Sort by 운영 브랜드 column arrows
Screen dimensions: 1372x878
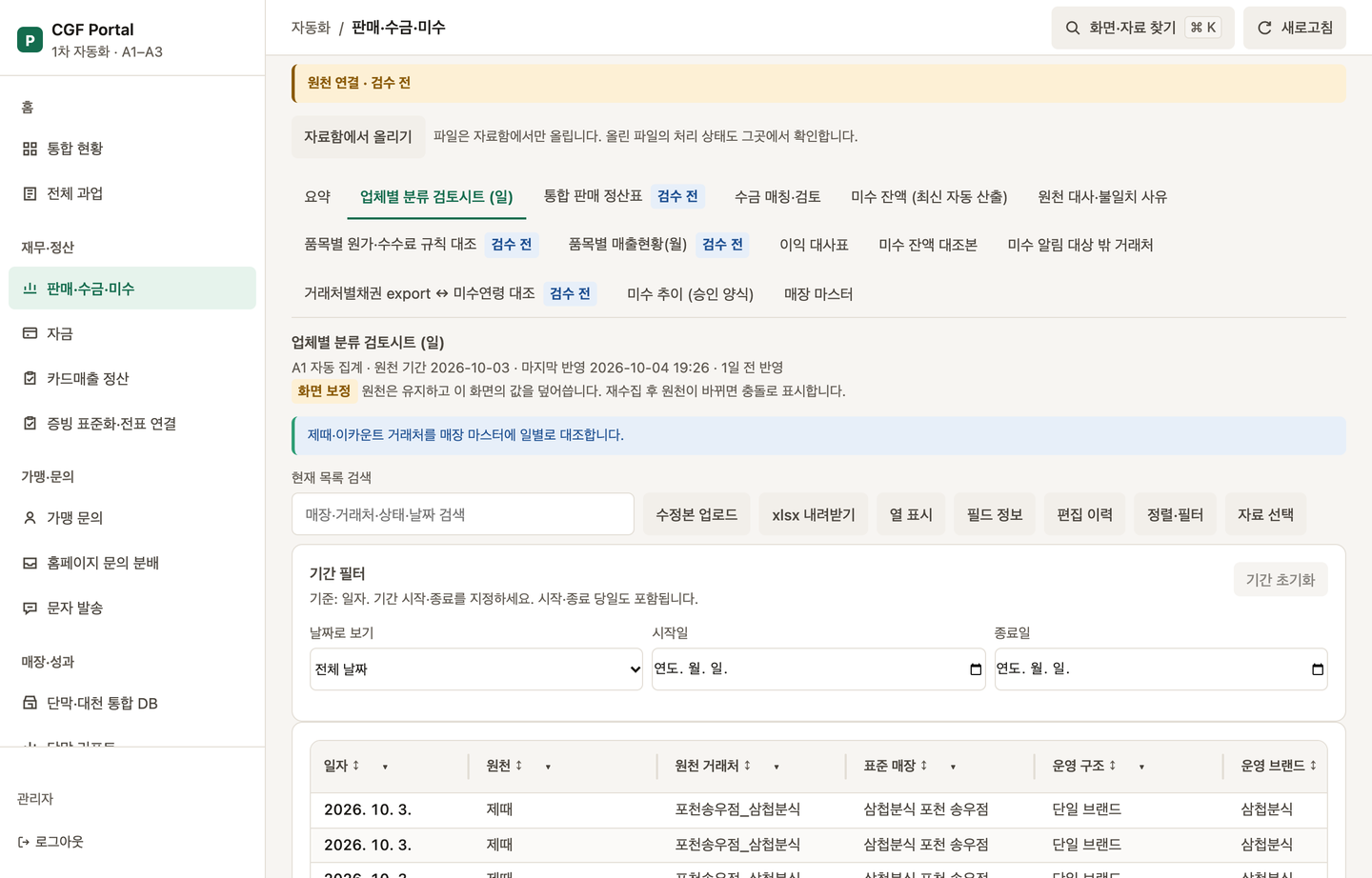(x=1313, y=766)
